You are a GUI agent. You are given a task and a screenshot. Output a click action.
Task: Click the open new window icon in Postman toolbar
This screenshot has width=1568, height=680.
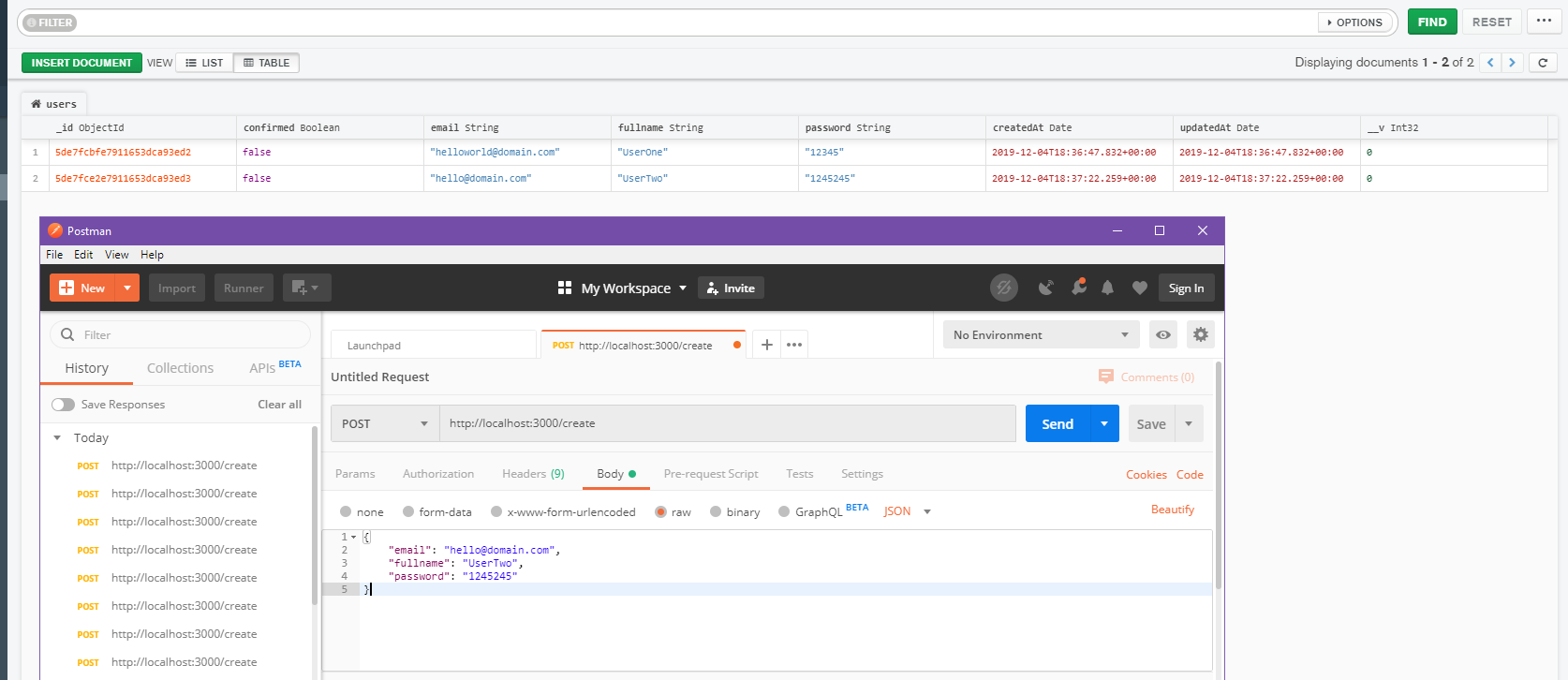point(306,288)
